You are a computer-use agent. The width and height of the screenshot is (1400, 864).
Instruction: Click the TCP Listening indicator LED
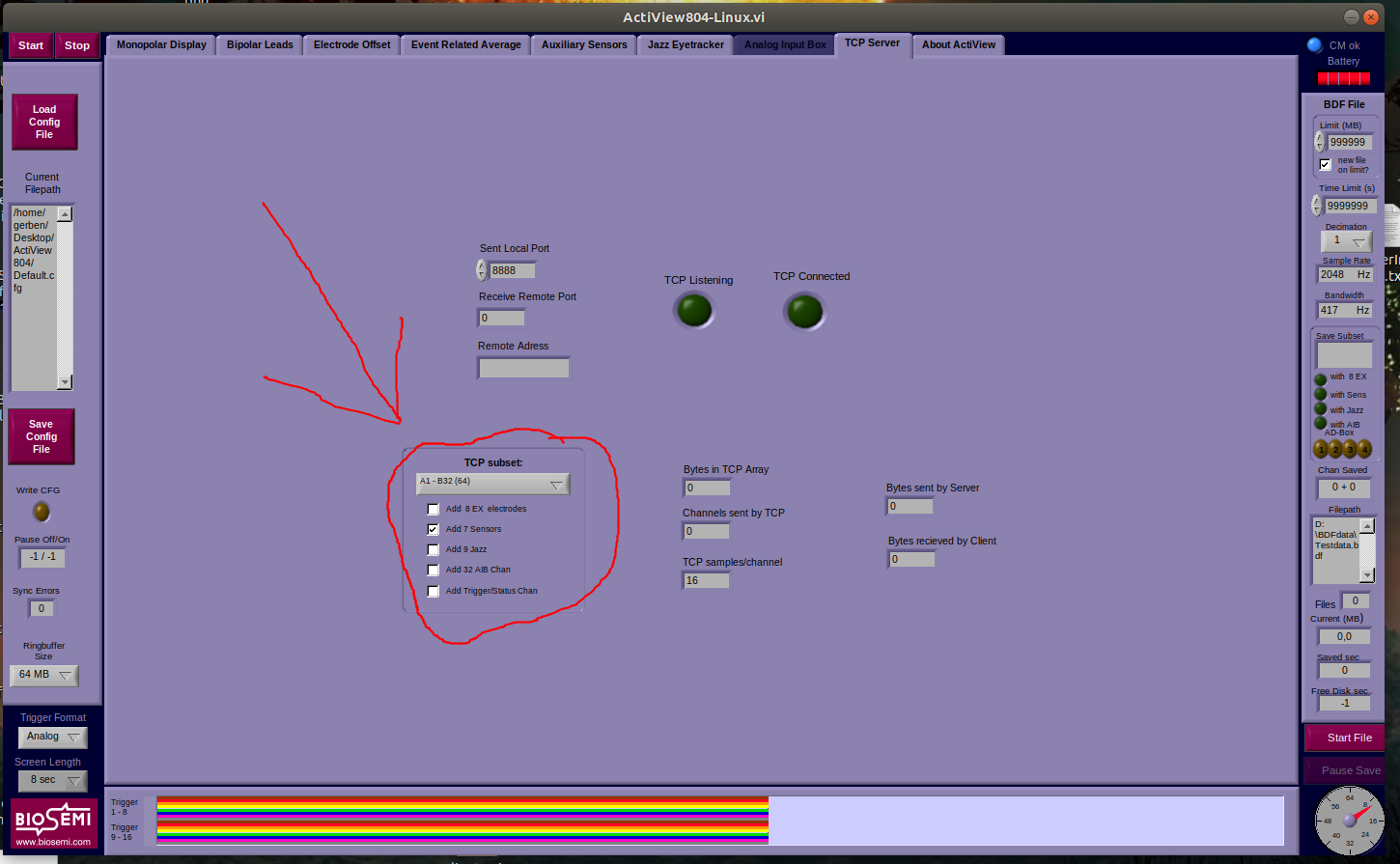click(x=693, y=311)
